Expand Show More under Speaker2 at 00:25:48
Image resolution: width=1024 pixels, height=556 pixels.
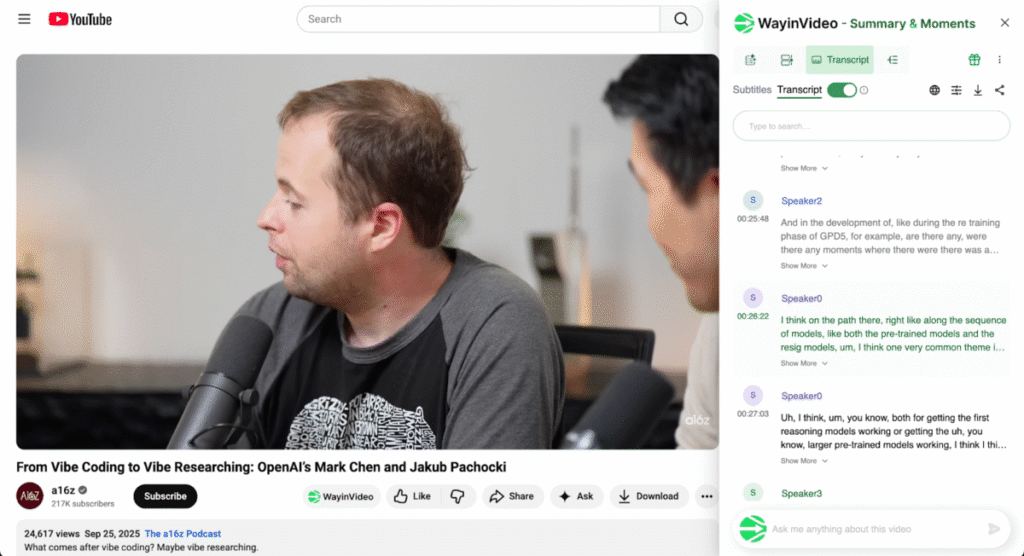tap(803, 266)
